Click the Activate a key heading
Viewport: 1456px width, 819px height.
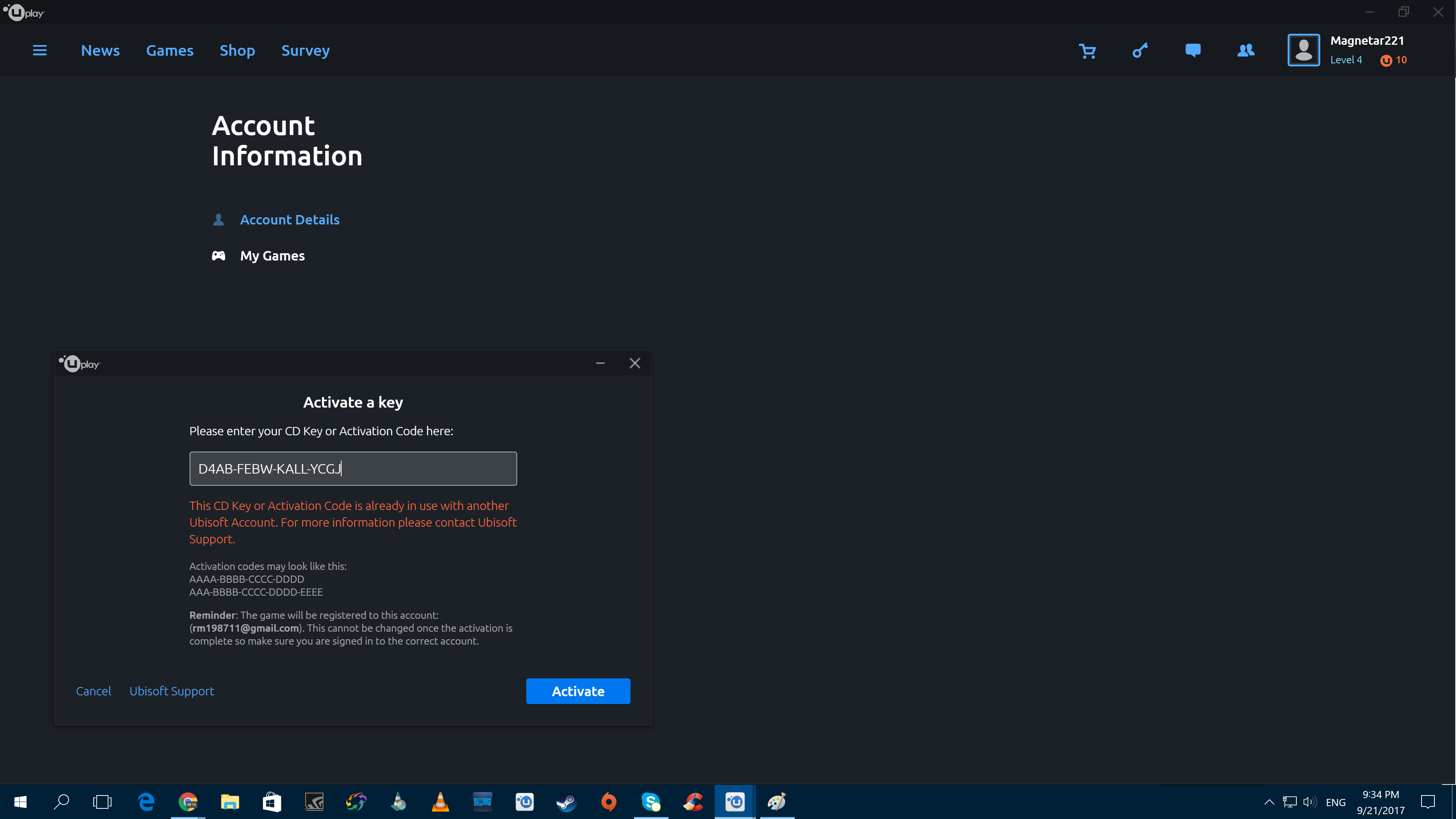(353, 402)
